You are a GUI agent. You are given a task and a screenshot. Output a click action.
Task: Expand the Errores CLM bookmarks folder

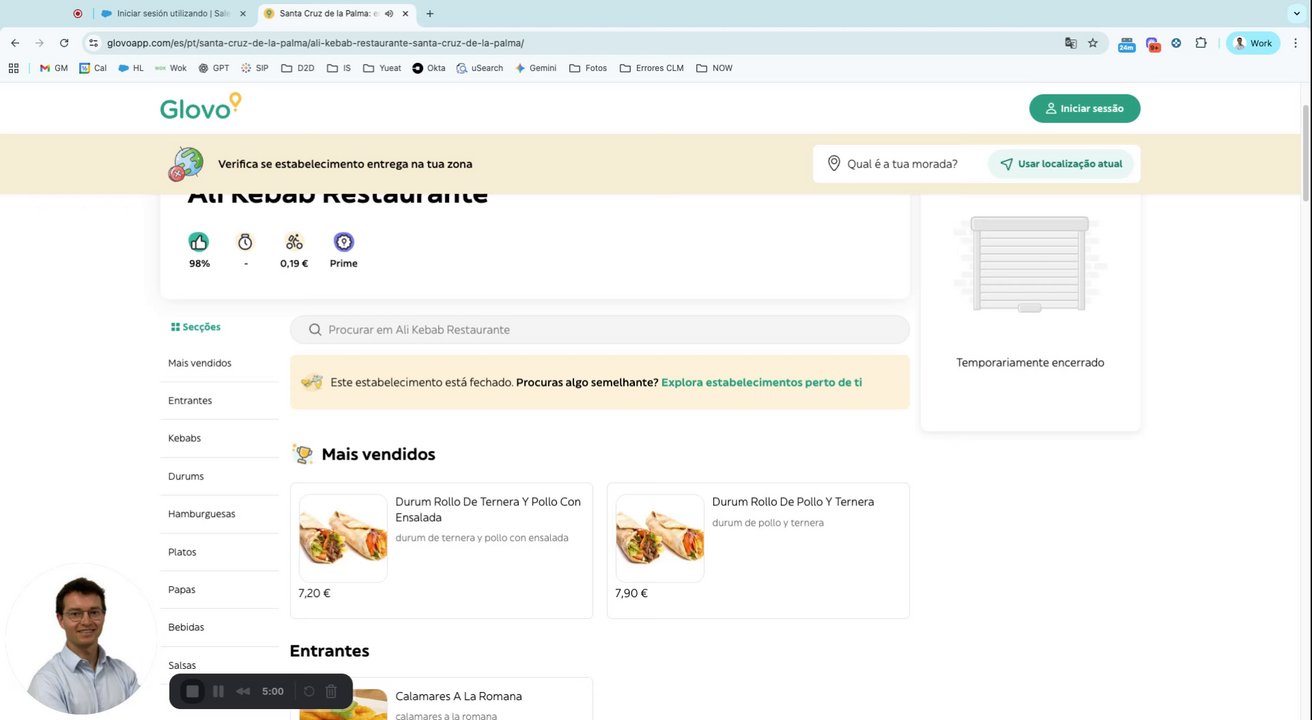[x=652, y=68]
